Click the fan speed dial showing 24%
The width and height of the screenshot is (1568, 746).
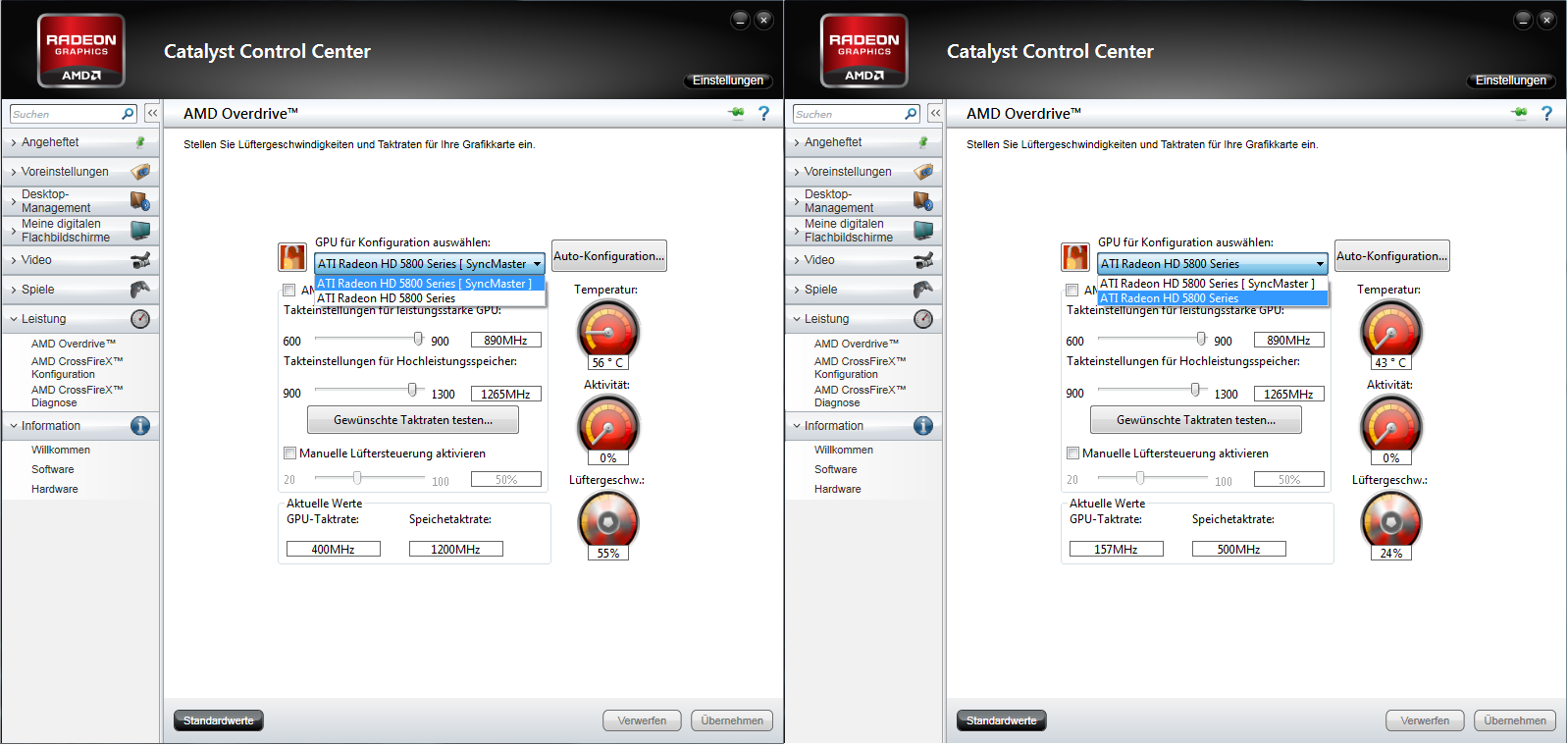[1390, 520]
